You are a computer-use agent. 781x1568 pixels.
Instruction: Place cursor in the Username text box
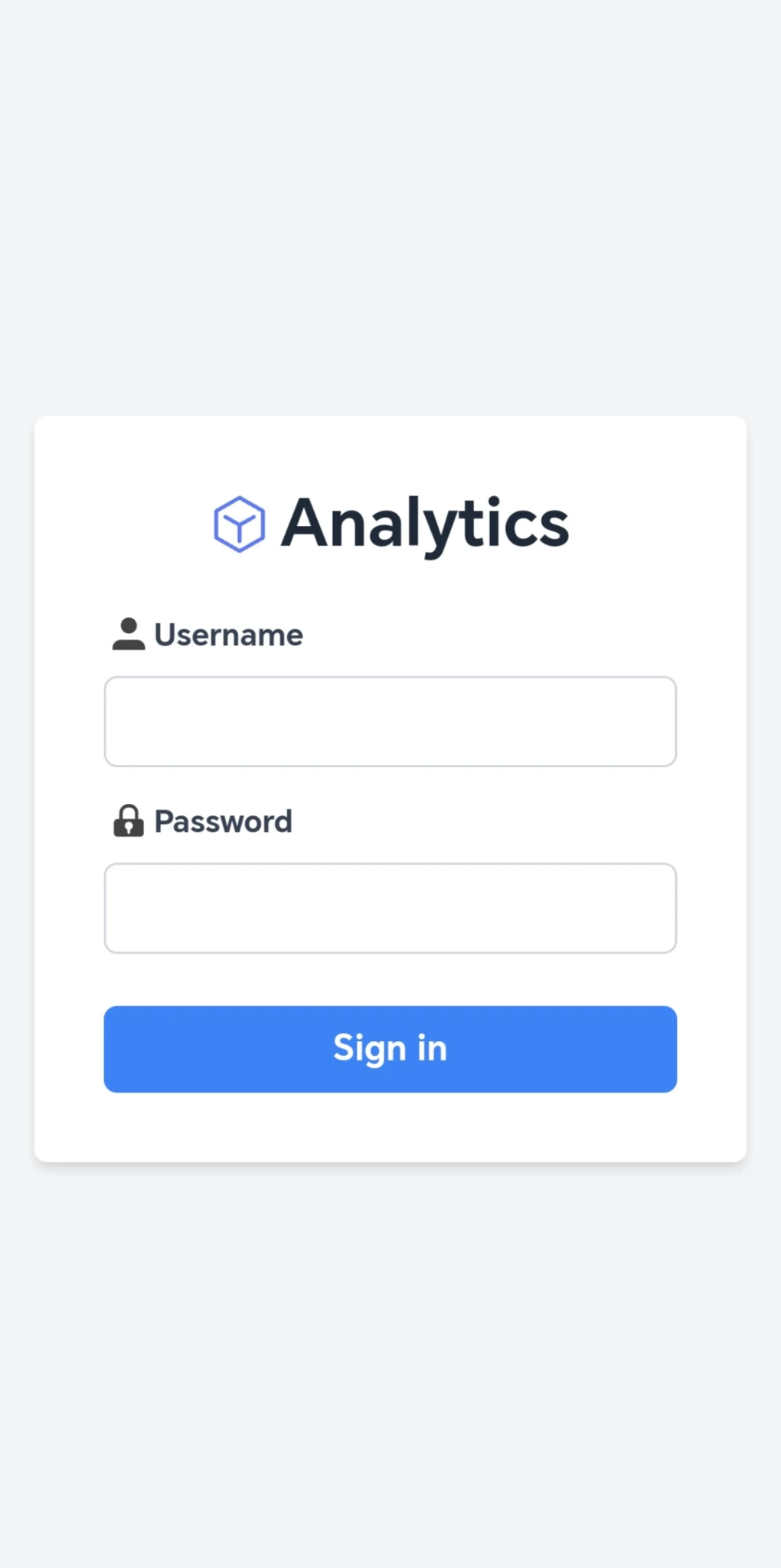coord(390,721)
